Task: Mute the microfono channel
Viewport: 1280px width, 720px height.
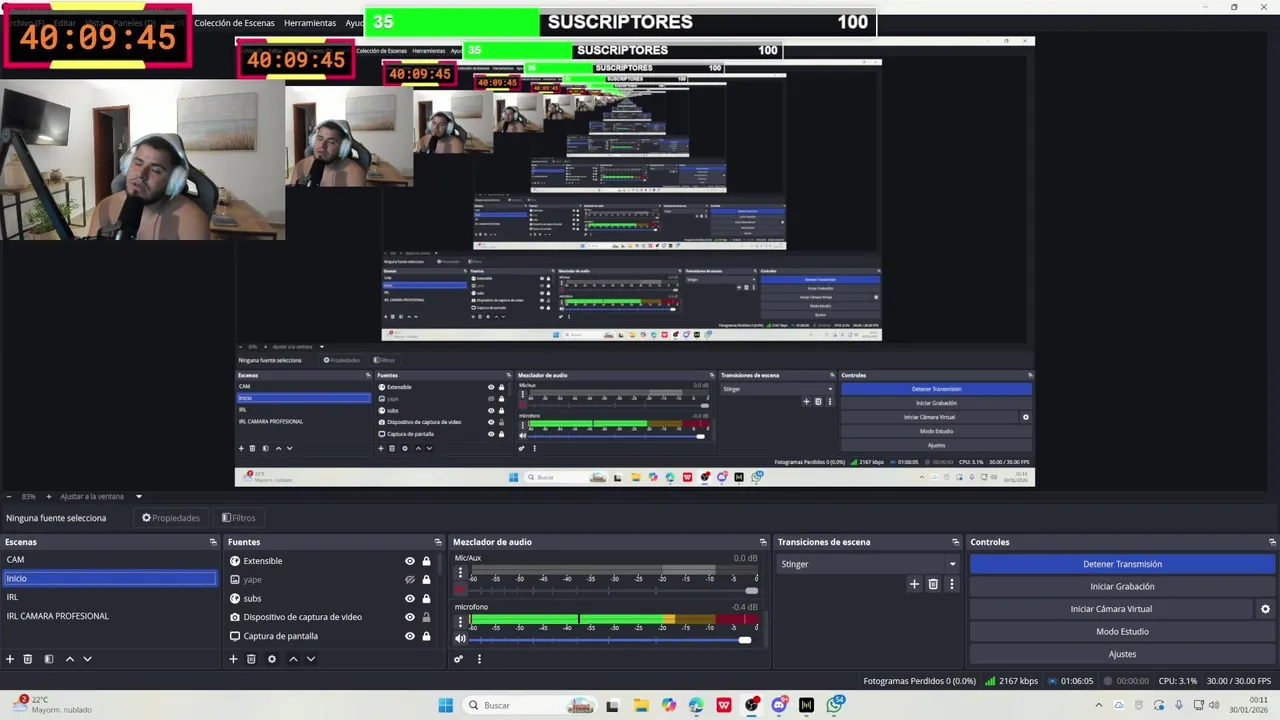Action: [460, 639]
